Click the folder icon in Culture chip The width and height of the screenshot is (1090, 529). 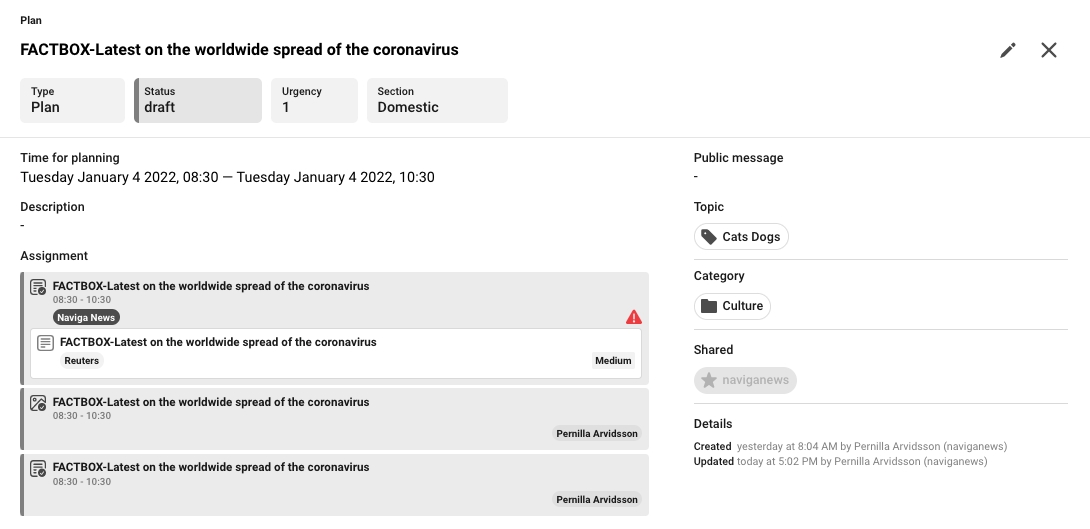pyautogui.click(x=709, y=306)
